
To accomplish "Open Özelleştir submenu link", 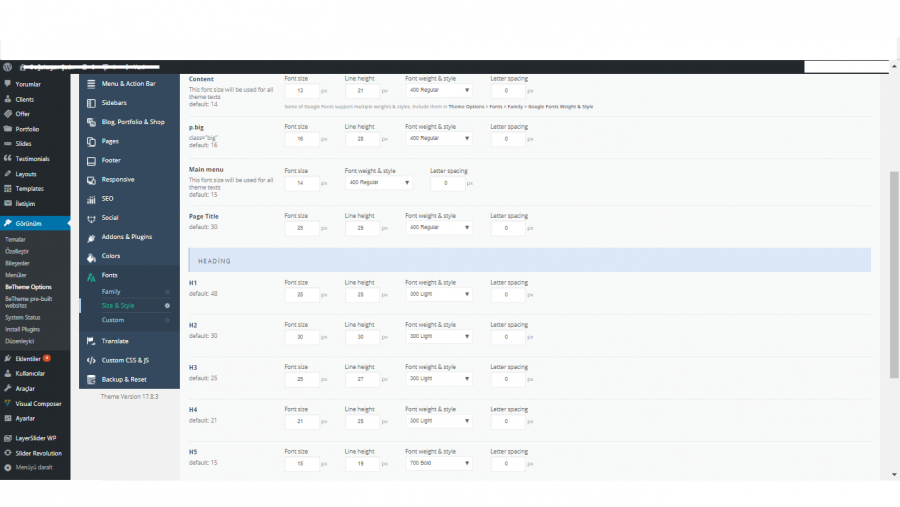I will pyautogui.click(x=17, y=251).
